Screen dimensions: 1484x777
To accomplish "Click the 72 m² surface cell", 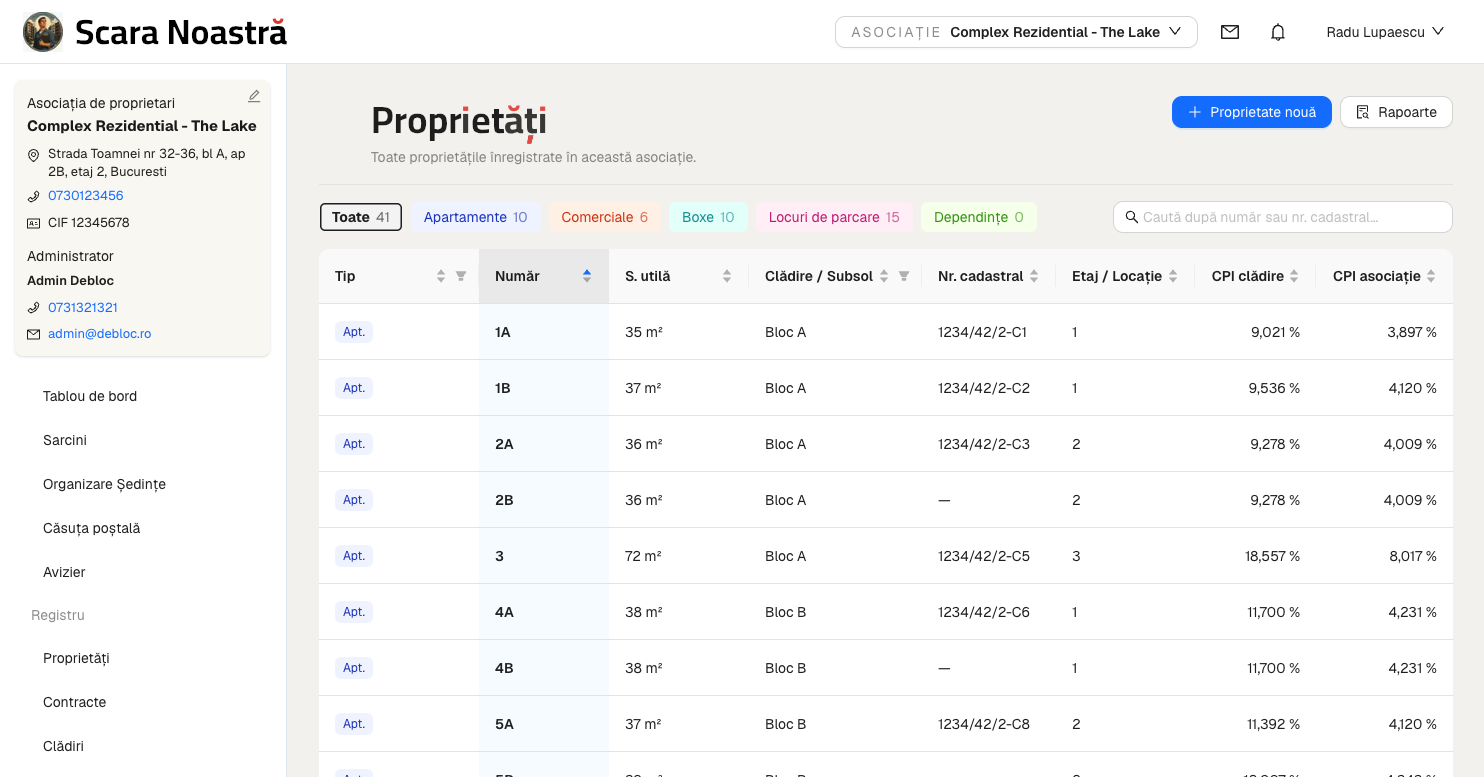I will pyautogui.click(x=643, y=556).
